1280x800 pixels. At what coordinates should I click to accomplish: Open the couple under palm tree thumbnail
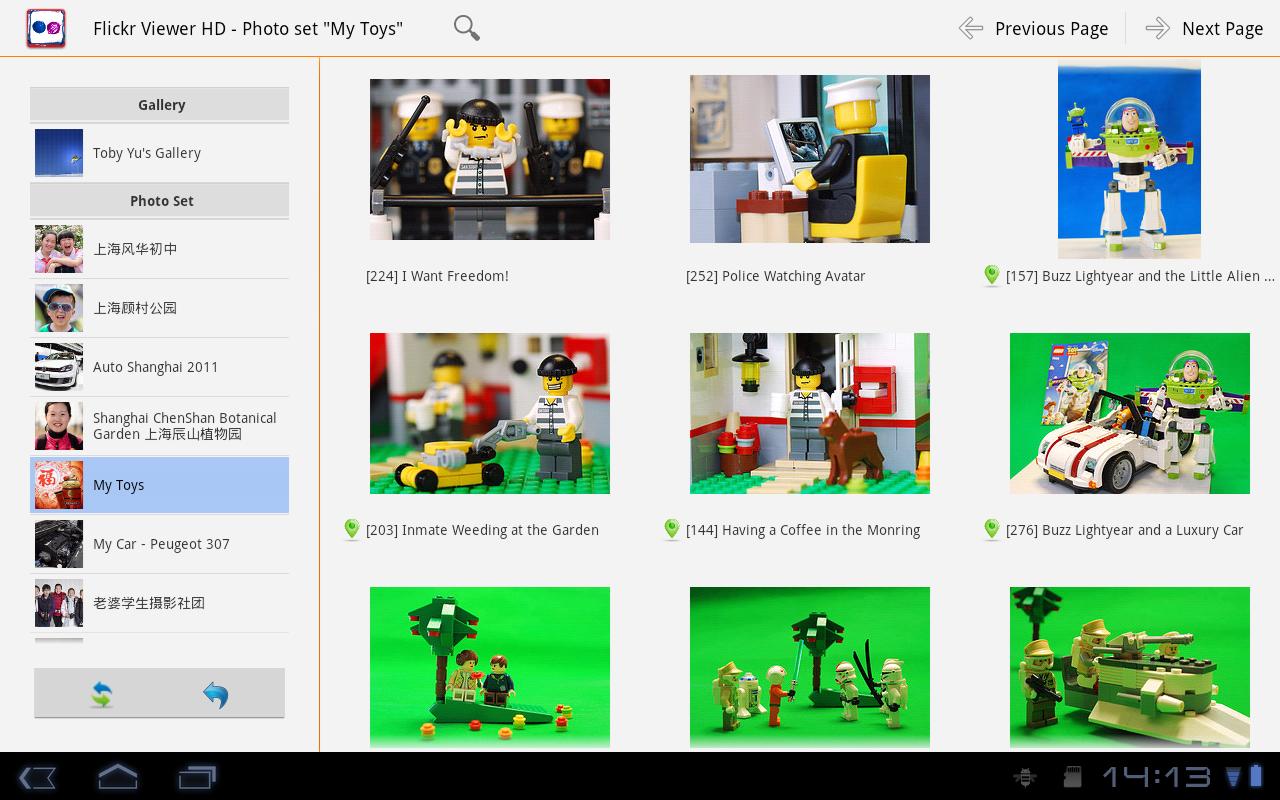point(490,667)
